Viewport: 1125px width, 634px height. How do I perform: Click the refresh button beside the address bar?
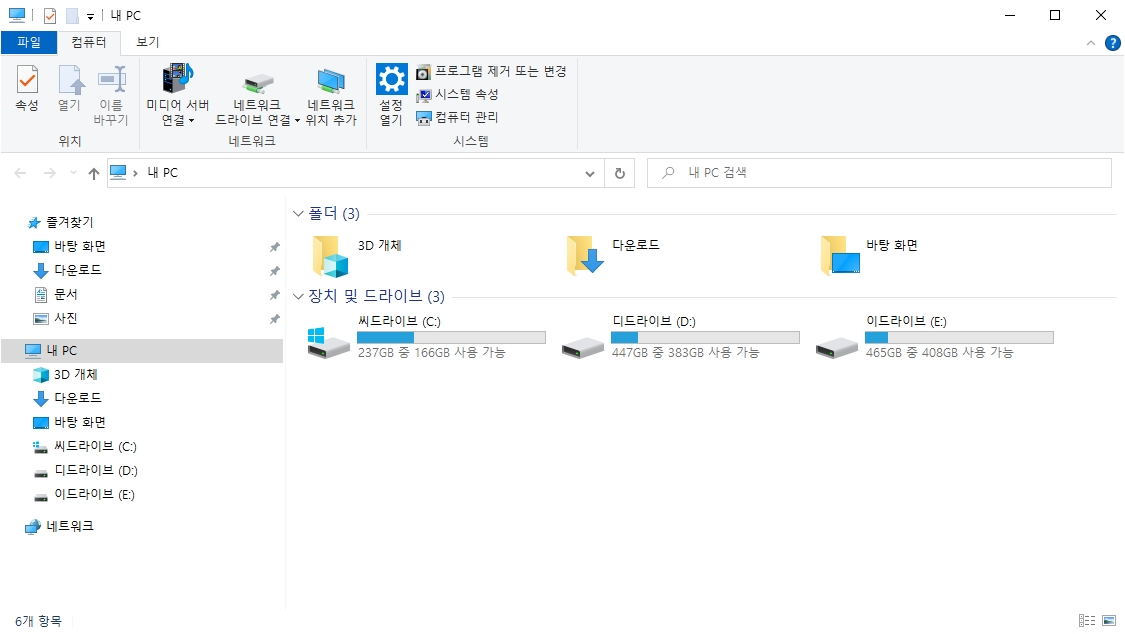tap(620, 173)
